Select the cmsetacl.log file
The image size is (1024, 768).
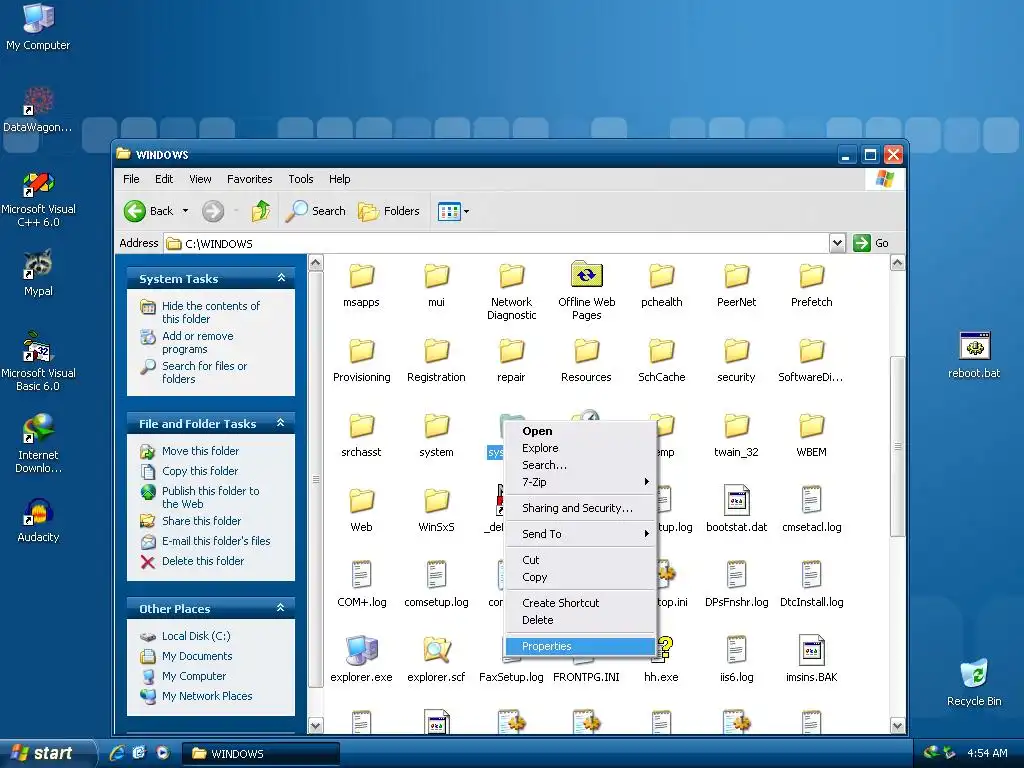coord(811,509)
